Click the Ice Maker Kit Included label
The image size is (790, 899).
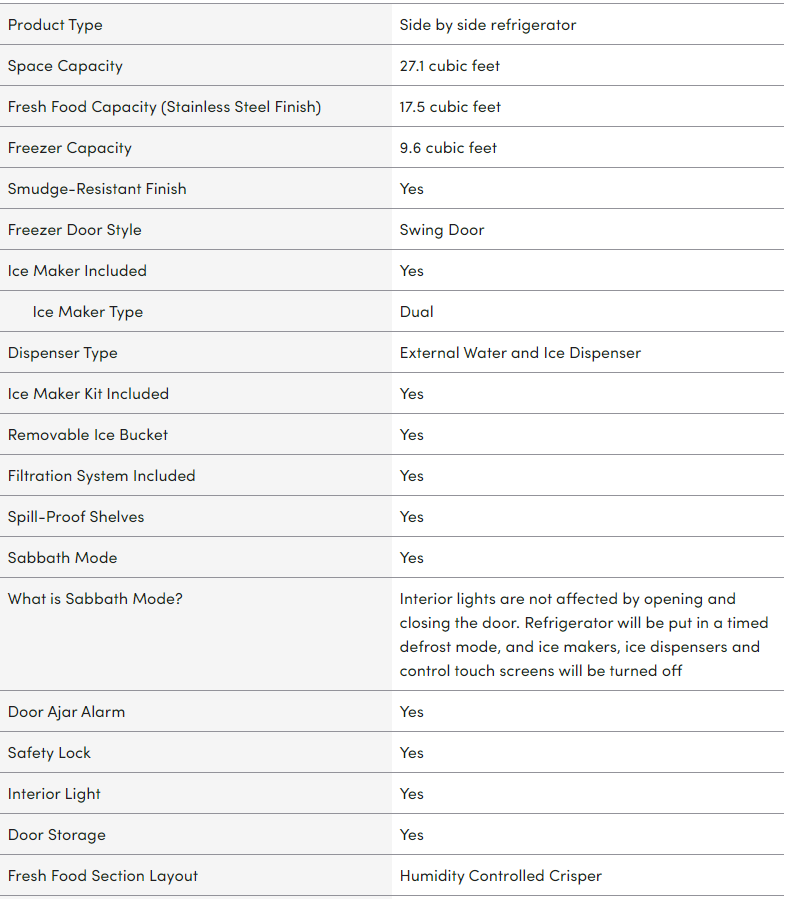click(88, 394)
